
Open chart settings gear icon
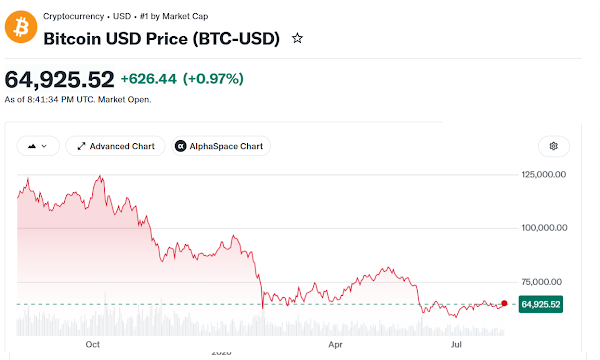coord(554,146)
